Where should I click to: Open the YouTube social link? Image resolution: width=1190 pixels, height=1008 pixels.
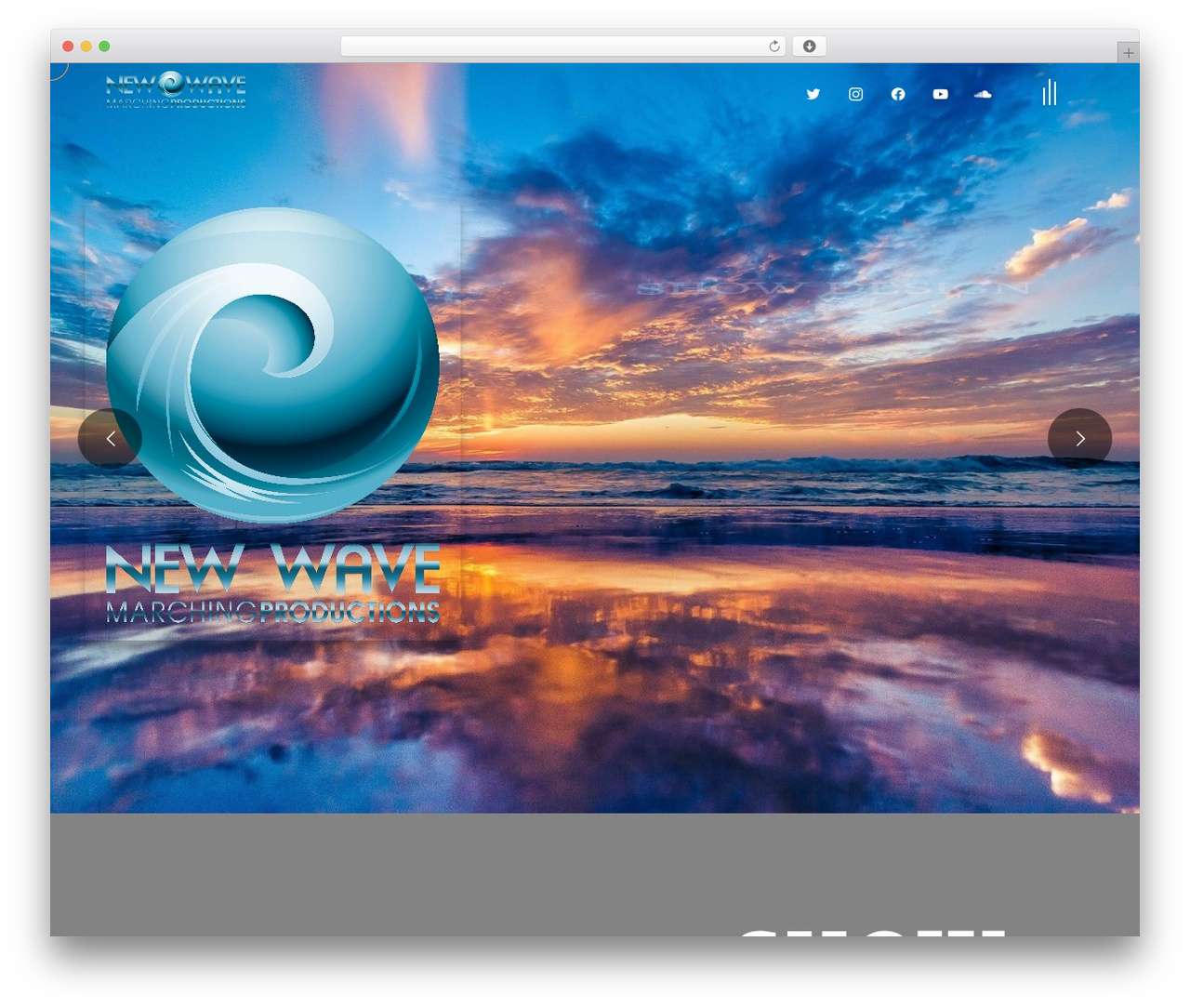point(941,94)
